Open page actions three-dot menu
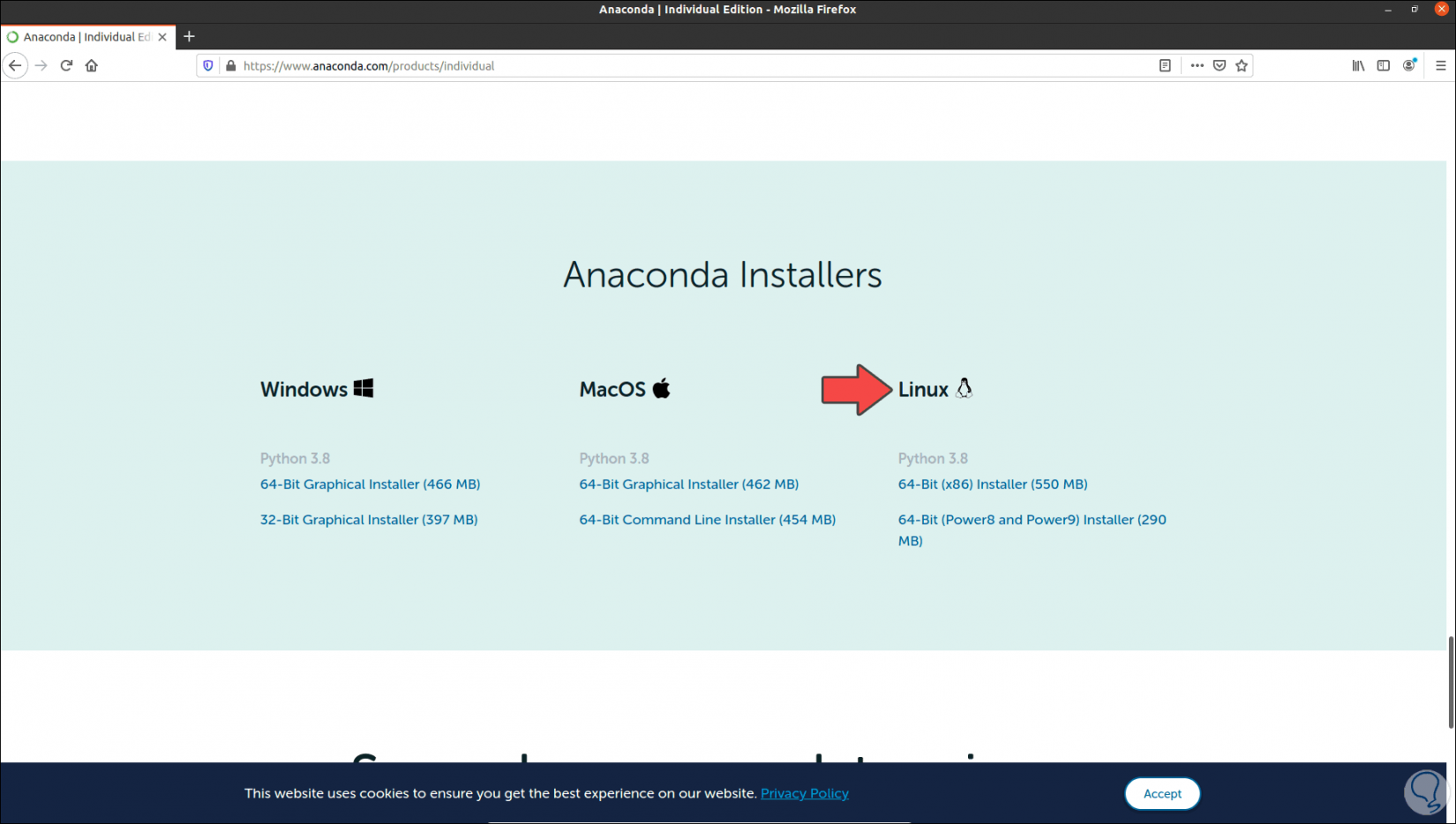 click(x=1197, y=65)
